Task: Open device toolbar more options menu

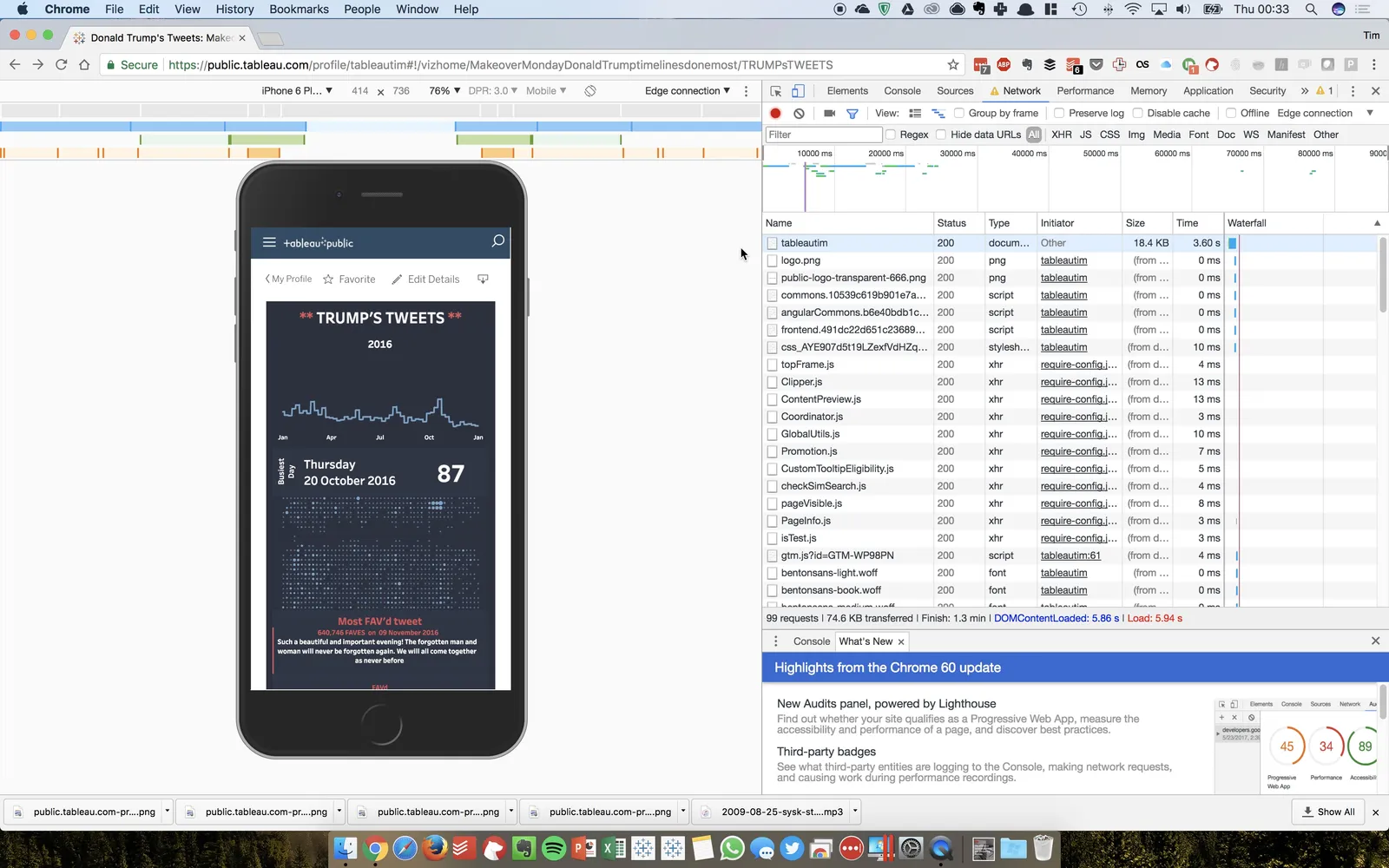Action: tap(746, 90)
